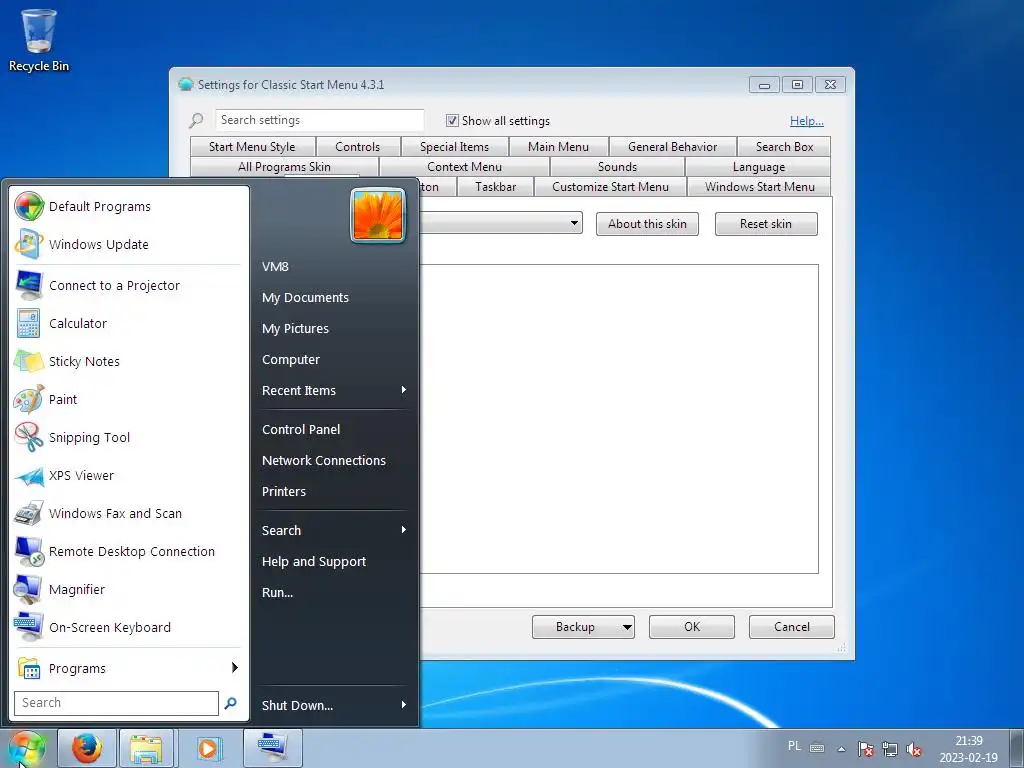Launch Windows Update entry
The height and width of the screenshot is (768, 1024).
(129, 244)
